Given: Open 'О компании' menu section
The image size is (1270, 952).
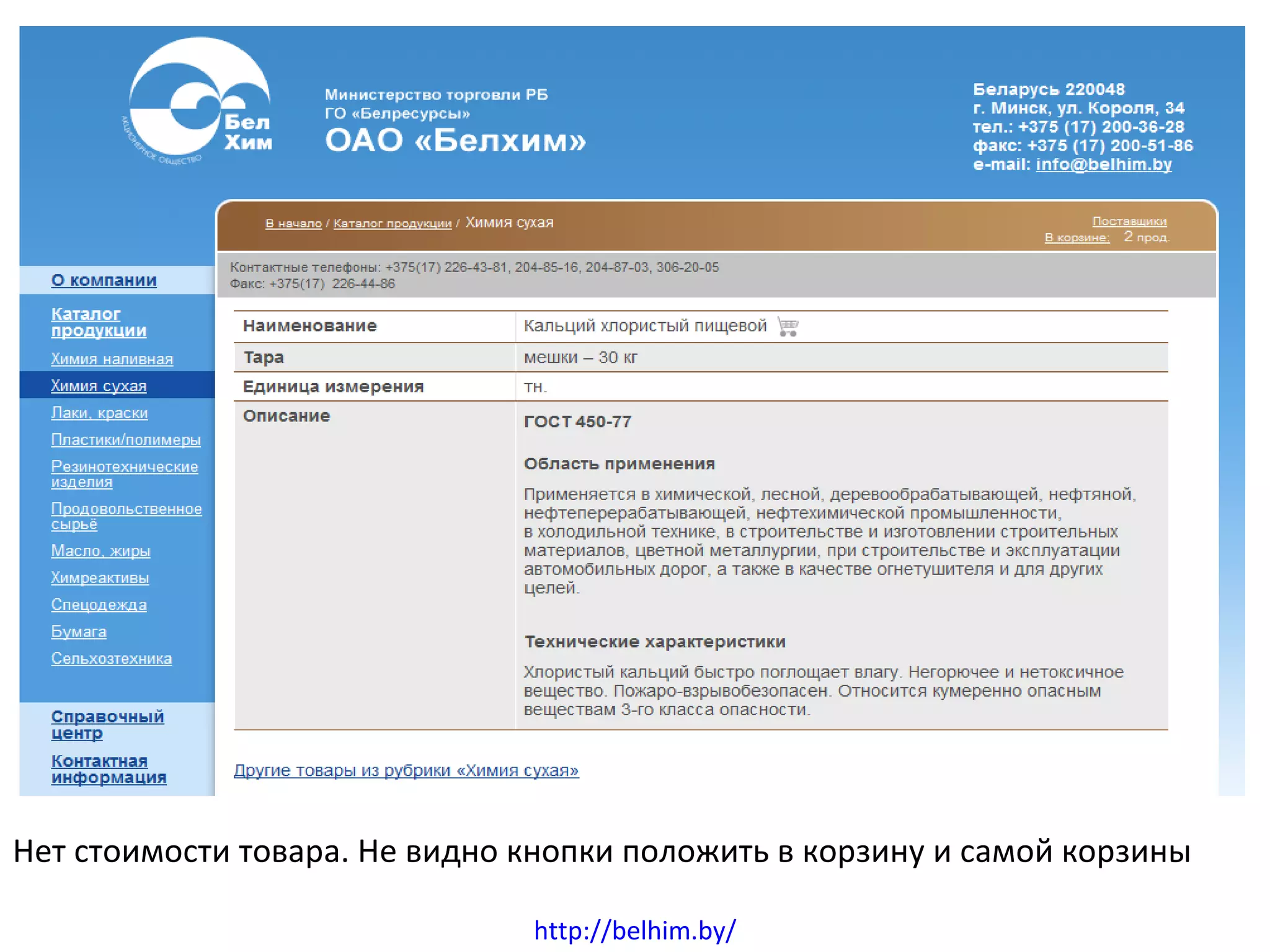Looking at the screenshot, I should click(104, 280).
